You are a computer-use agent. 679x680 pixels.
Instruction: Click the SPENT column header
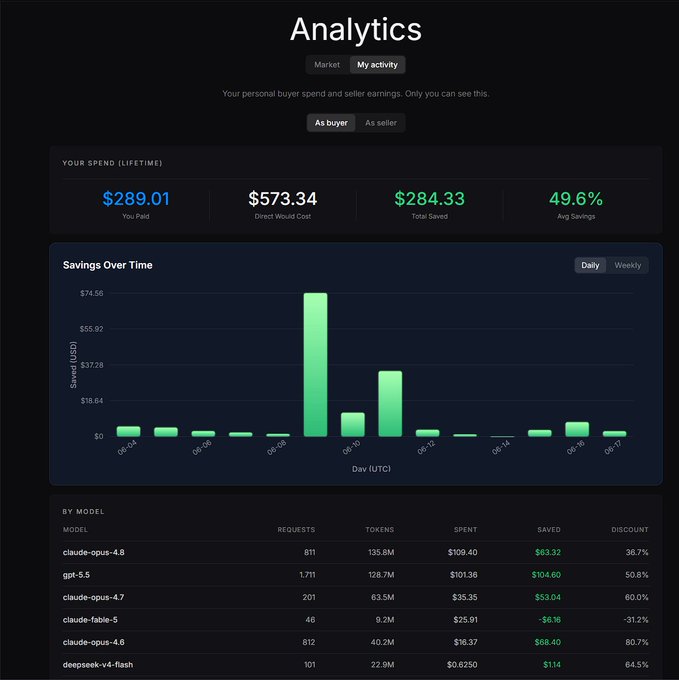(x=466, y=530)
